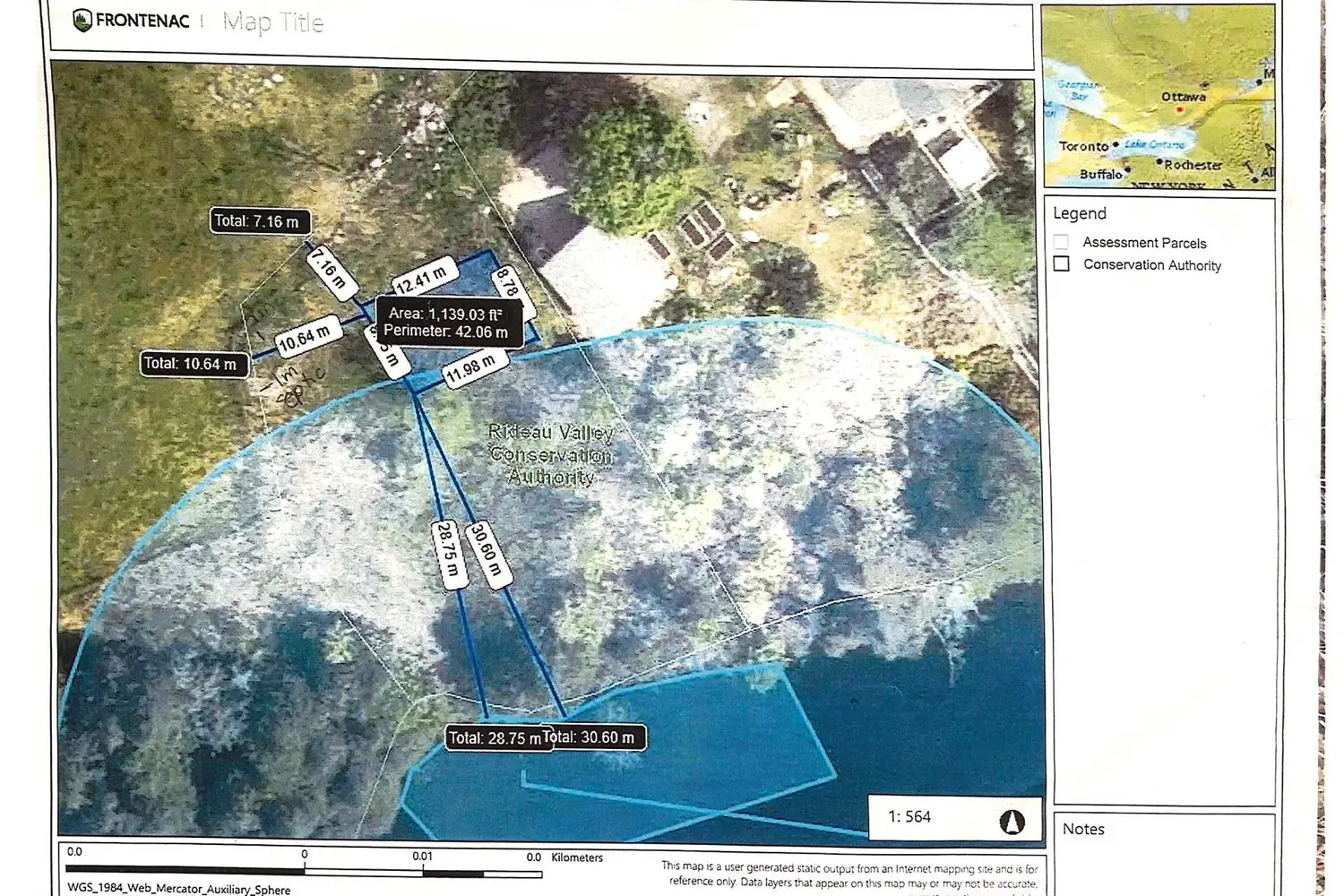Click the scale bar at bottom left
The image size is (1344, 896).
point(303,870)
